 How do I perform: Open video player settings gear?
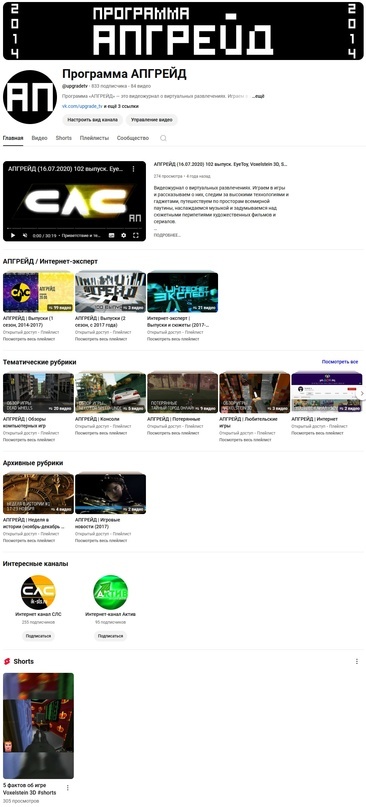124,235
